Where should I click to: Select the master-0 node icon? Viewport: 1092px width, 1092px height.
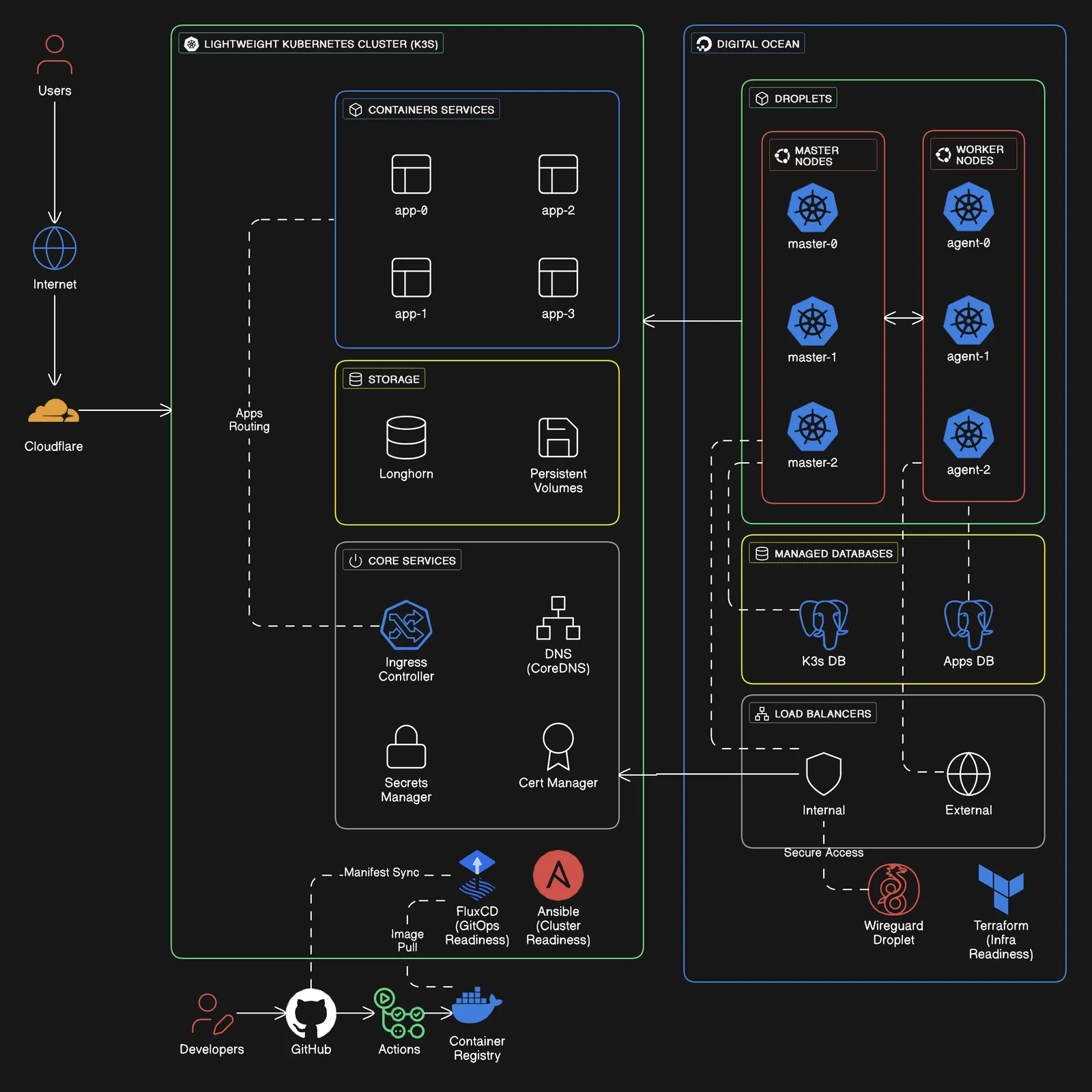tap(812, 208)
